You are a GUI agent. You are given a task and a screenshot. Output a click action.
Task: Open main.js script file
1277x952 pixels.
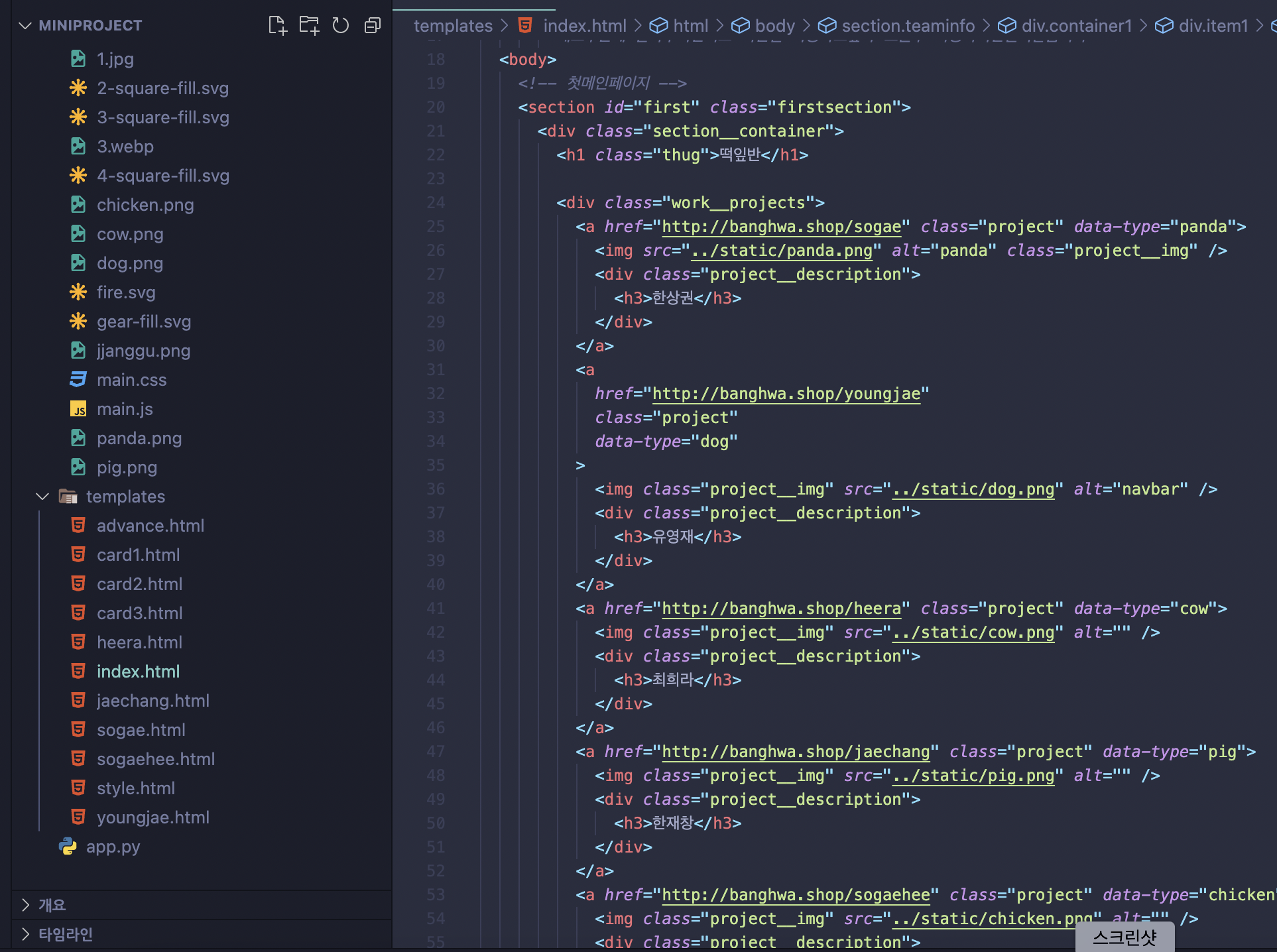click(125, 409)
